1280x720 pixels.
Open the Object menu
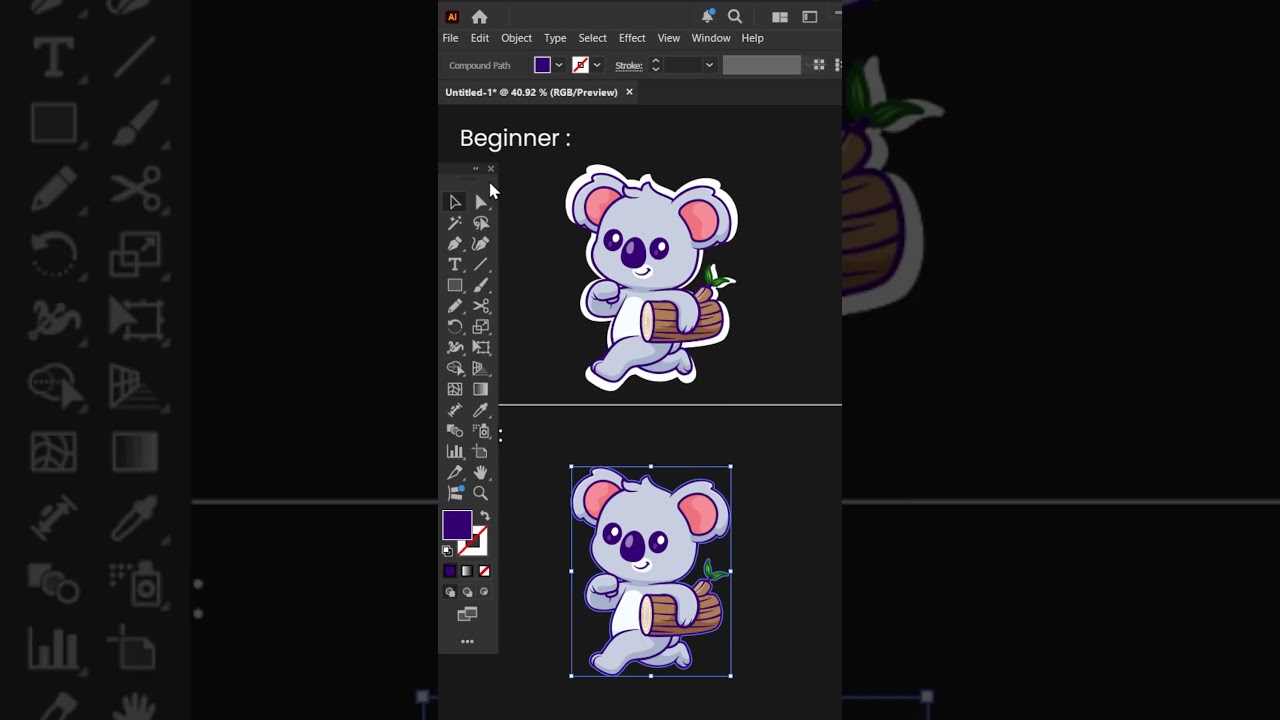(x=516, y=38)
